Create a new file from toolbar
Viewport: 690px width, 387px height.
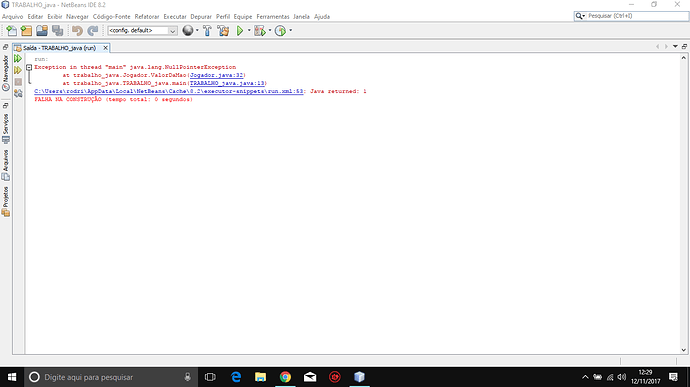pyautogui.click(x=11, y=30)
